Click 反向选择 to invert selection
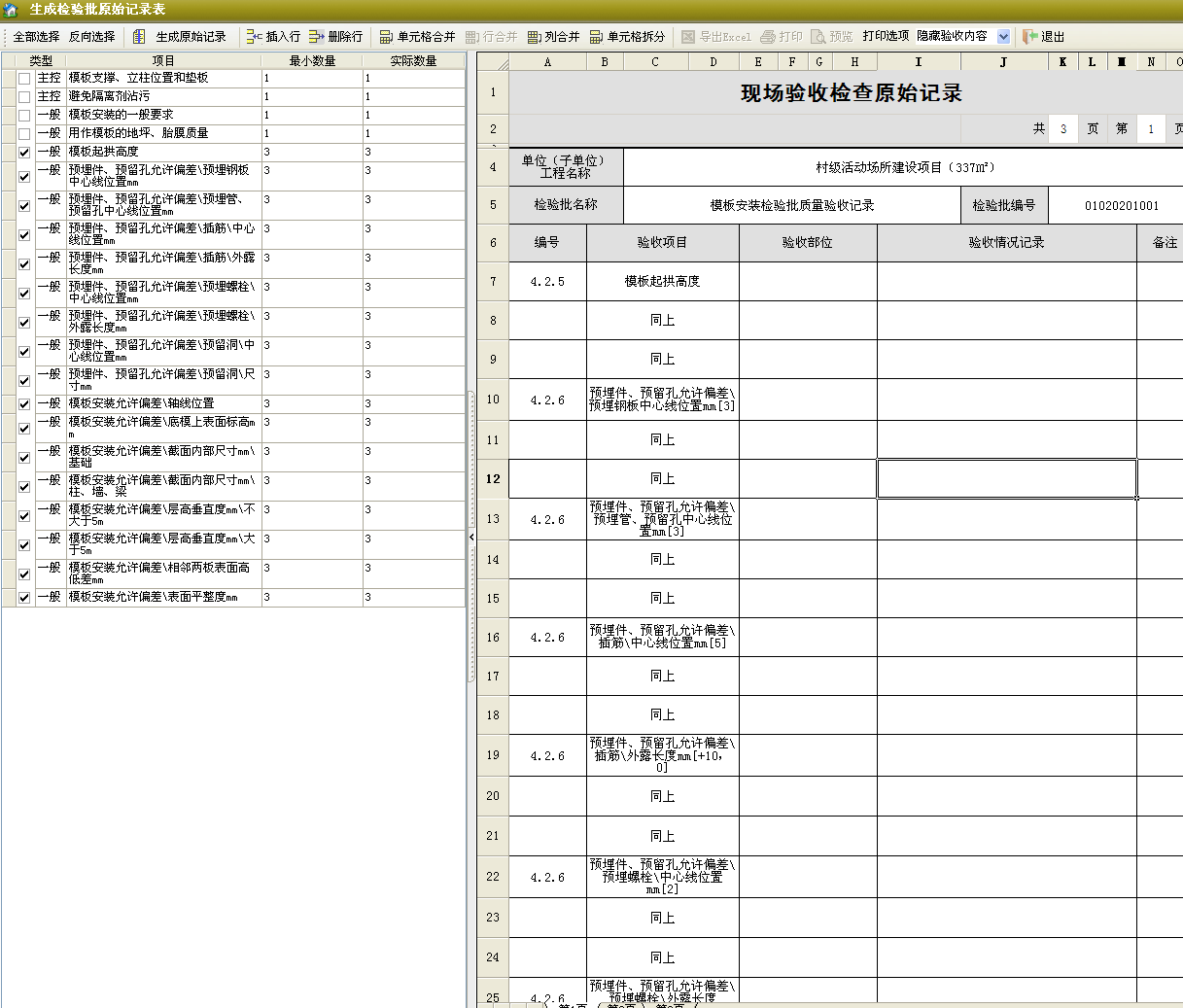Viewport: 1183px width, 1008px height. click(x=91, y=37)
